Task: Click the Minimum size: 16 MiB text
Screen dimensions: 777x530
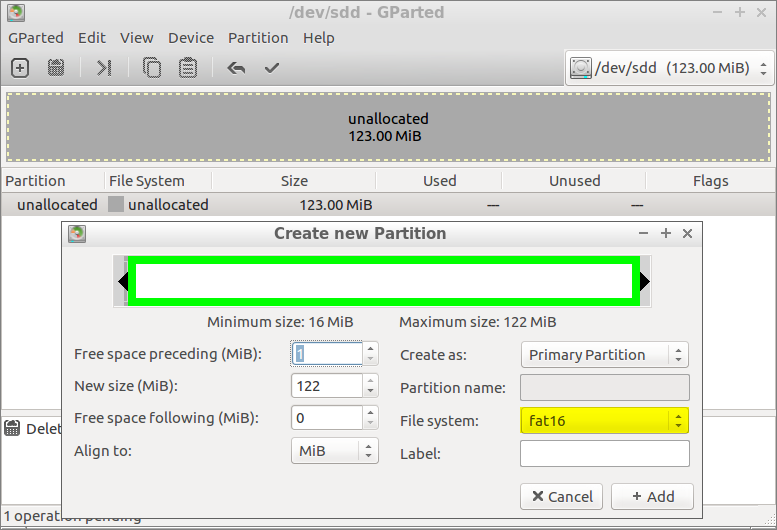Action: tap(280, 322)
